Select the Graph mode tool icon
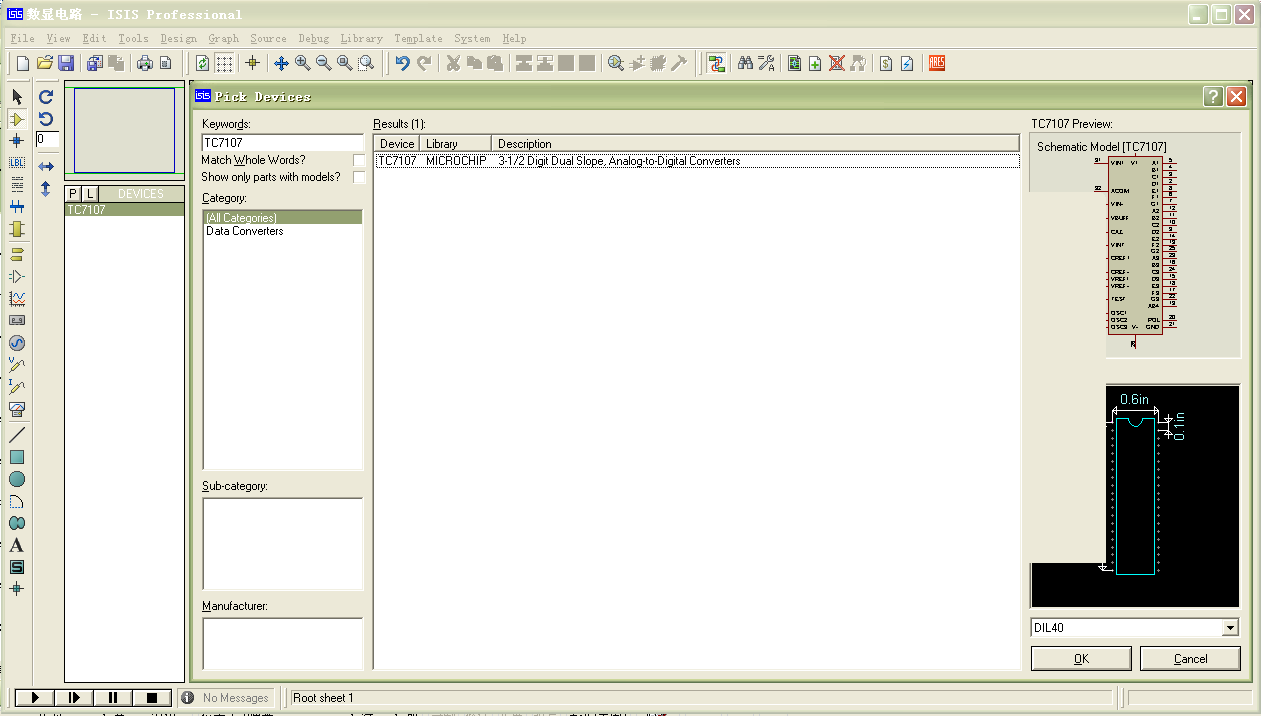 tap(17, 298)
